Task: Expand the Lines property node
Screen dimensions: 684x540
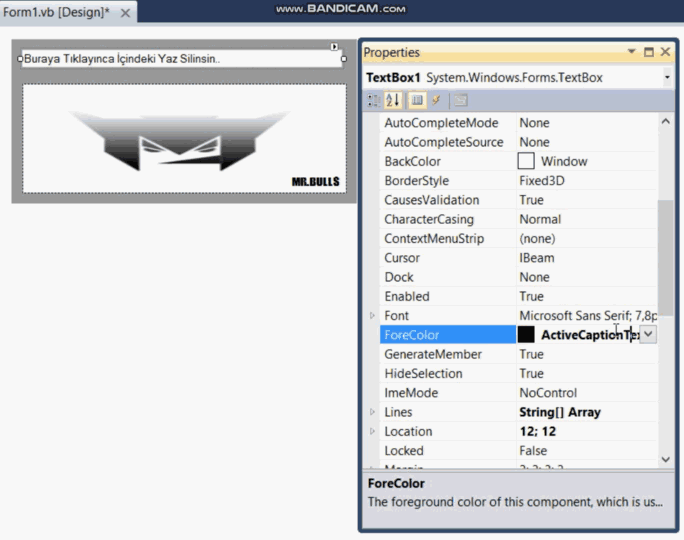Action: pos(372,412)
